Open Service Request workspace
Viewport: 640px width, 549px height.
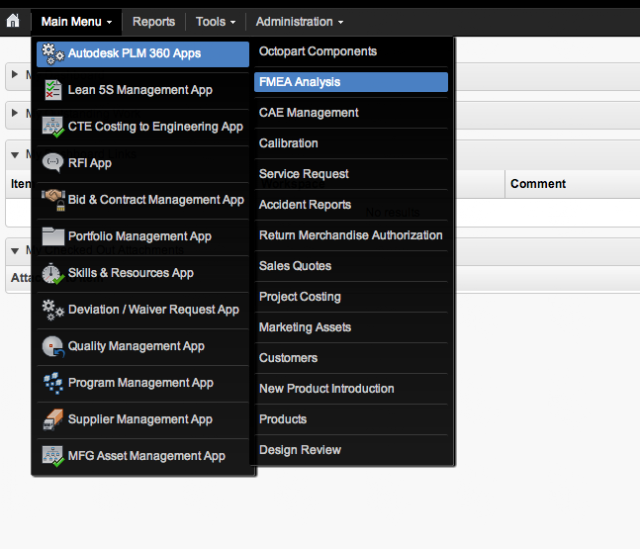pyautogui.click(x=351, y=174)
